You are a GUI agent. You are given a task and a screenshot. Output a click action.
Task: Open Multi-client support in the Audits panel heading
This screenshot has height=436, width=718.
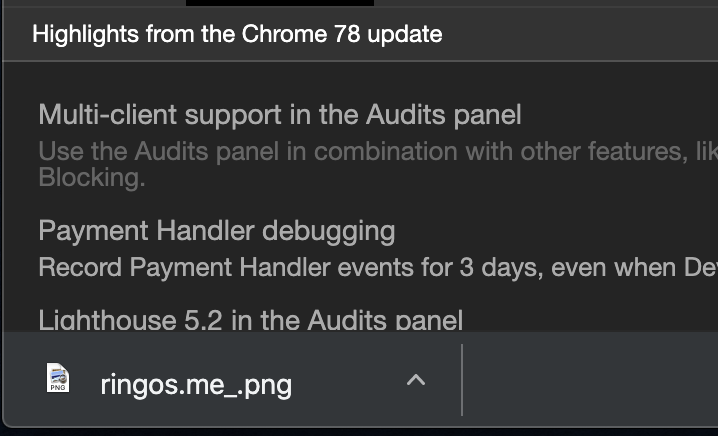(280, 114)
